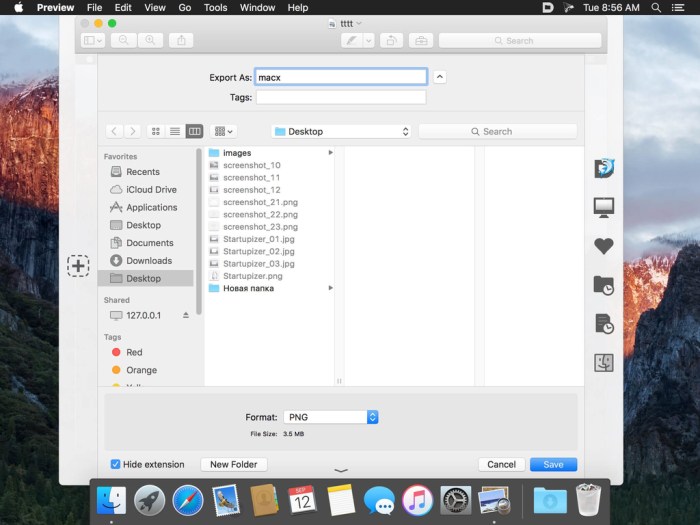
Task: Click the share icon in Preview toolbar
Action: 182,40
